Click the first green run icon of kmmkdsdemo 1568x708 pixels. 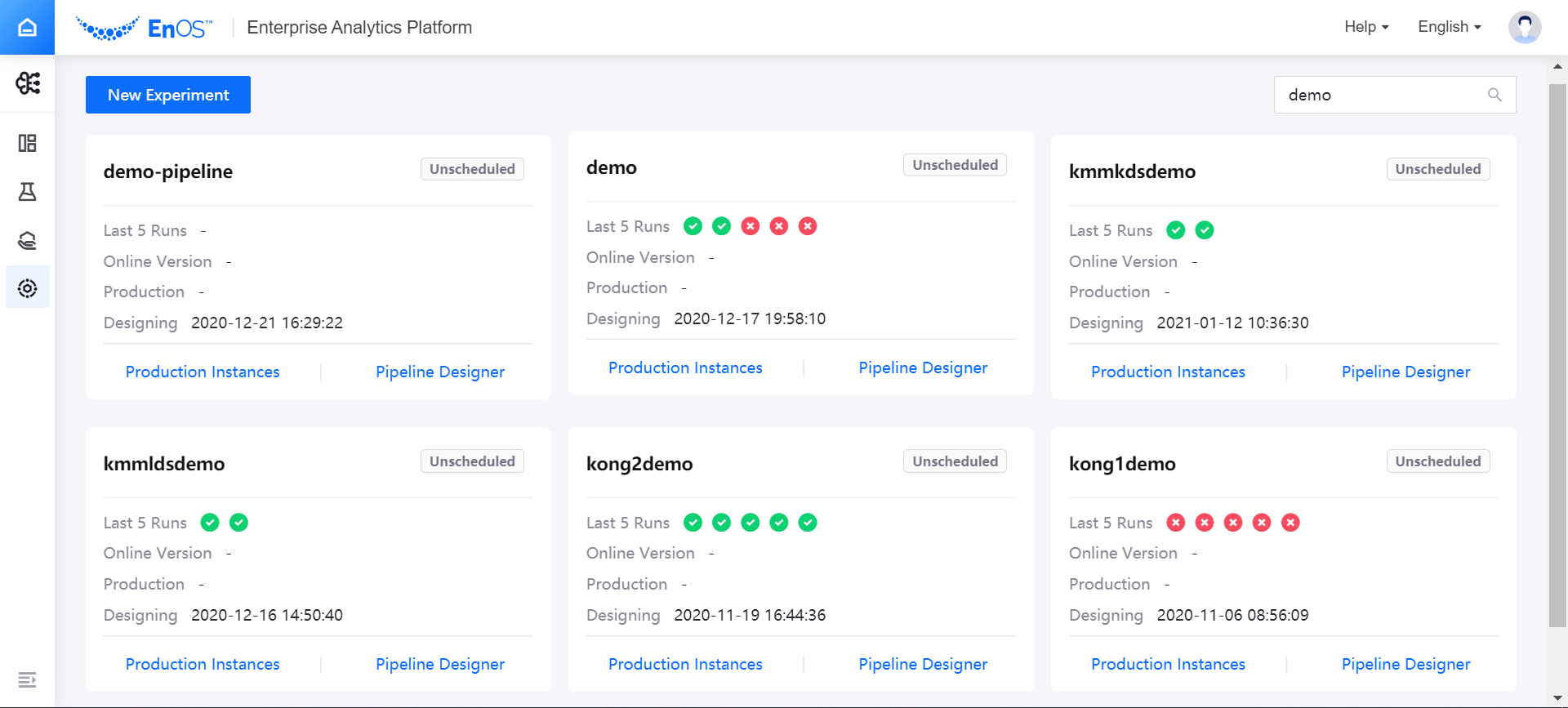pyautogui.click(x=1176, y=230)
